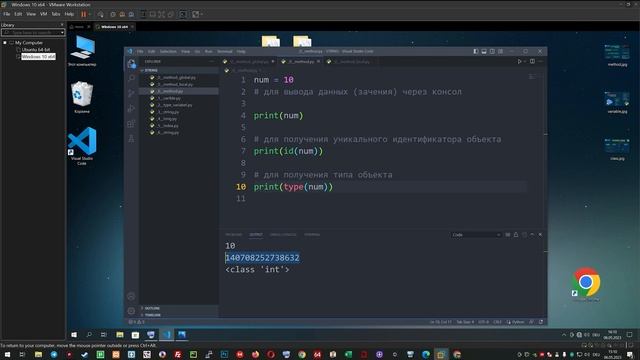The width and height of the screenshot is (640, 360).
Task: Click UTF-8 encoding in status bar
Action: click(483, 322)
